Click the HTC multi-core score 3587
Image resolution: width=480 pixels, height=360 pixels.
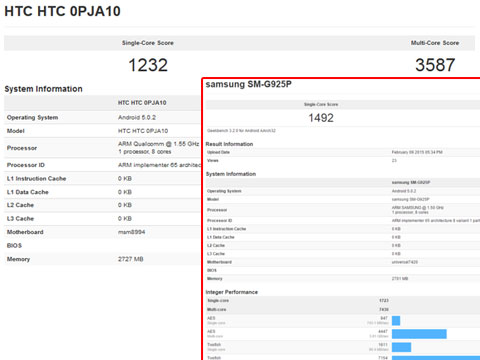click(x=435, y=65)
